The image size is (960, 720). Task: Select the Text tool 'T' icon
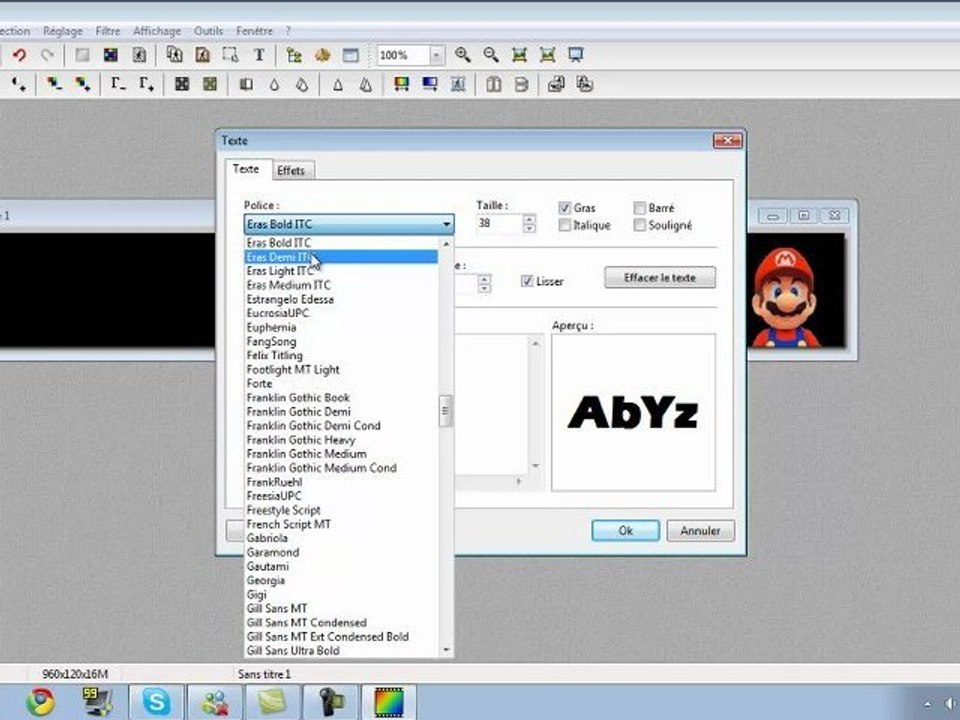(x=259, y=55)
